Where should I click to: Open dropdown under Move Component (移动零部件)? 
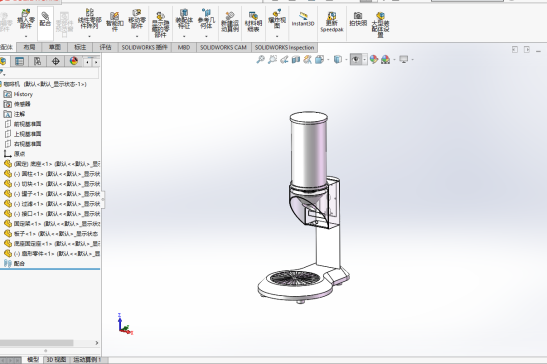pos(137,37)
